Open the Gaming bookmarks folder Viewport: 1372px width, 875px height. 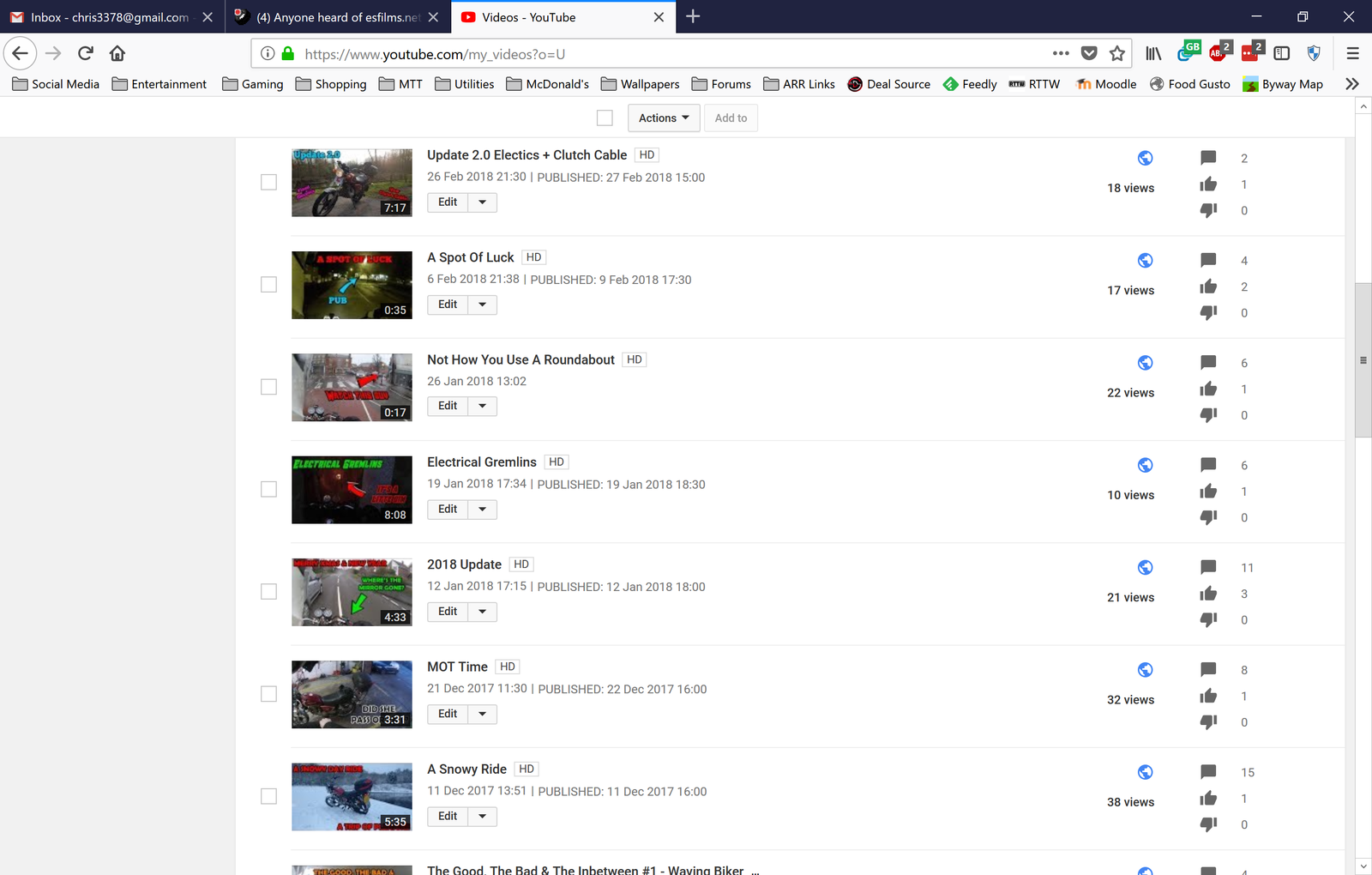point(252,84)
